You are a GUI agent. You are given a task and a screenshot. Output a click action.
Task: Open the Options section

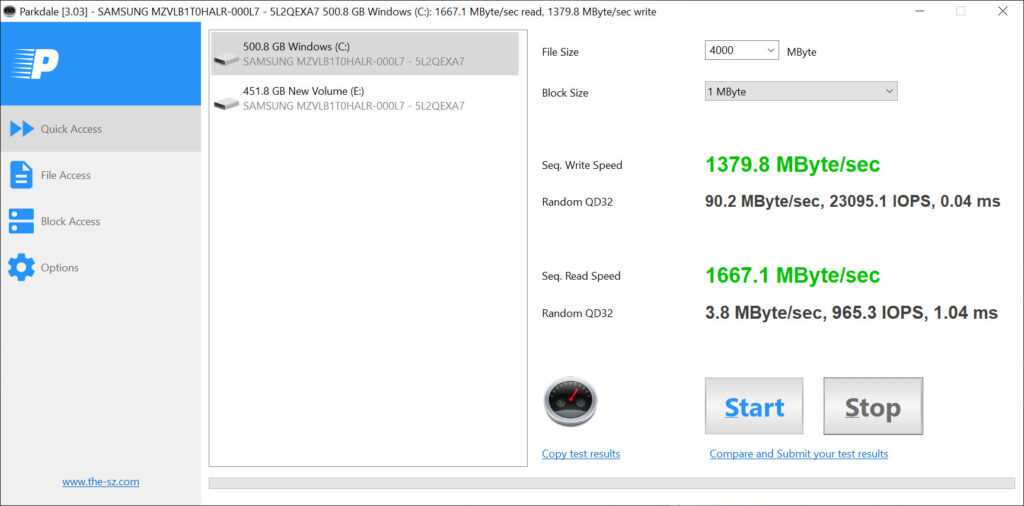(x=101, y=268)
